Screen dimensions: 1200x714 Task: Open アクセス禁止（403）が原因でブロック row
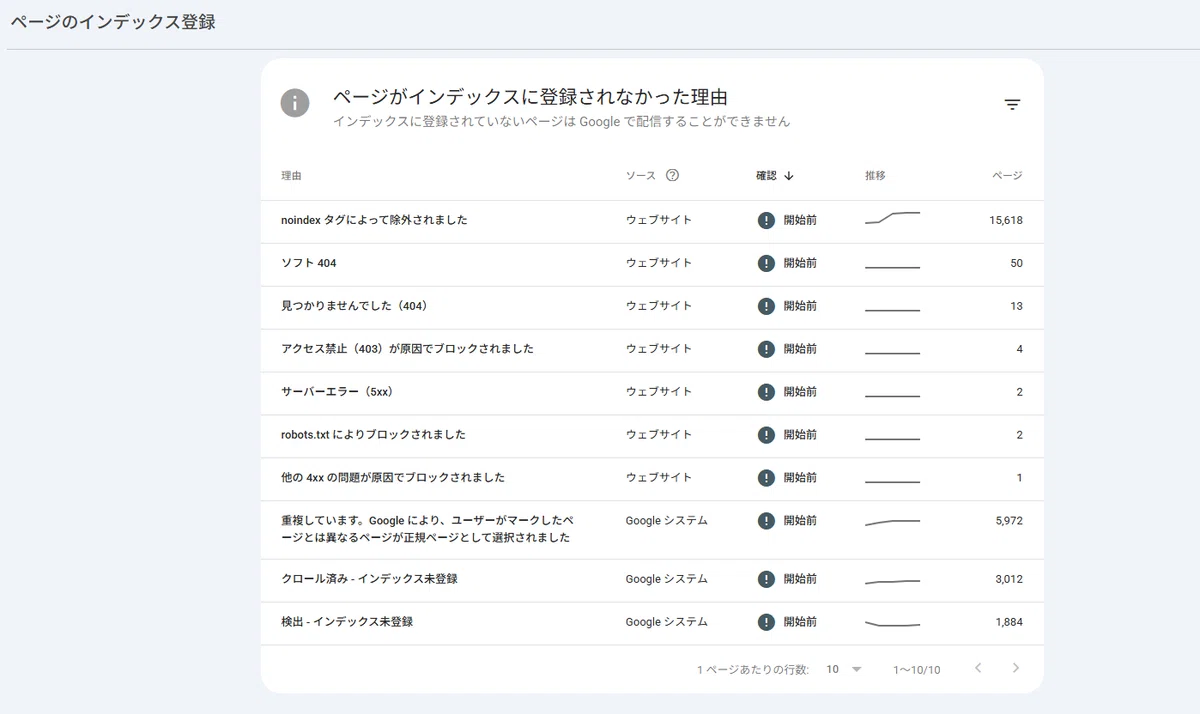(652, 349)
